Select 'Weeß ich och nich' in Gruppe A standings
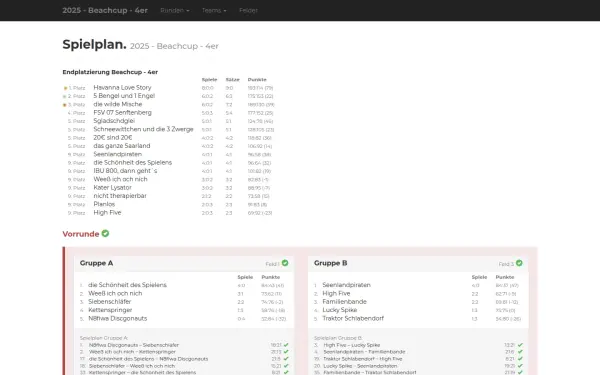 pyautogui.click(x=115, y=293)
